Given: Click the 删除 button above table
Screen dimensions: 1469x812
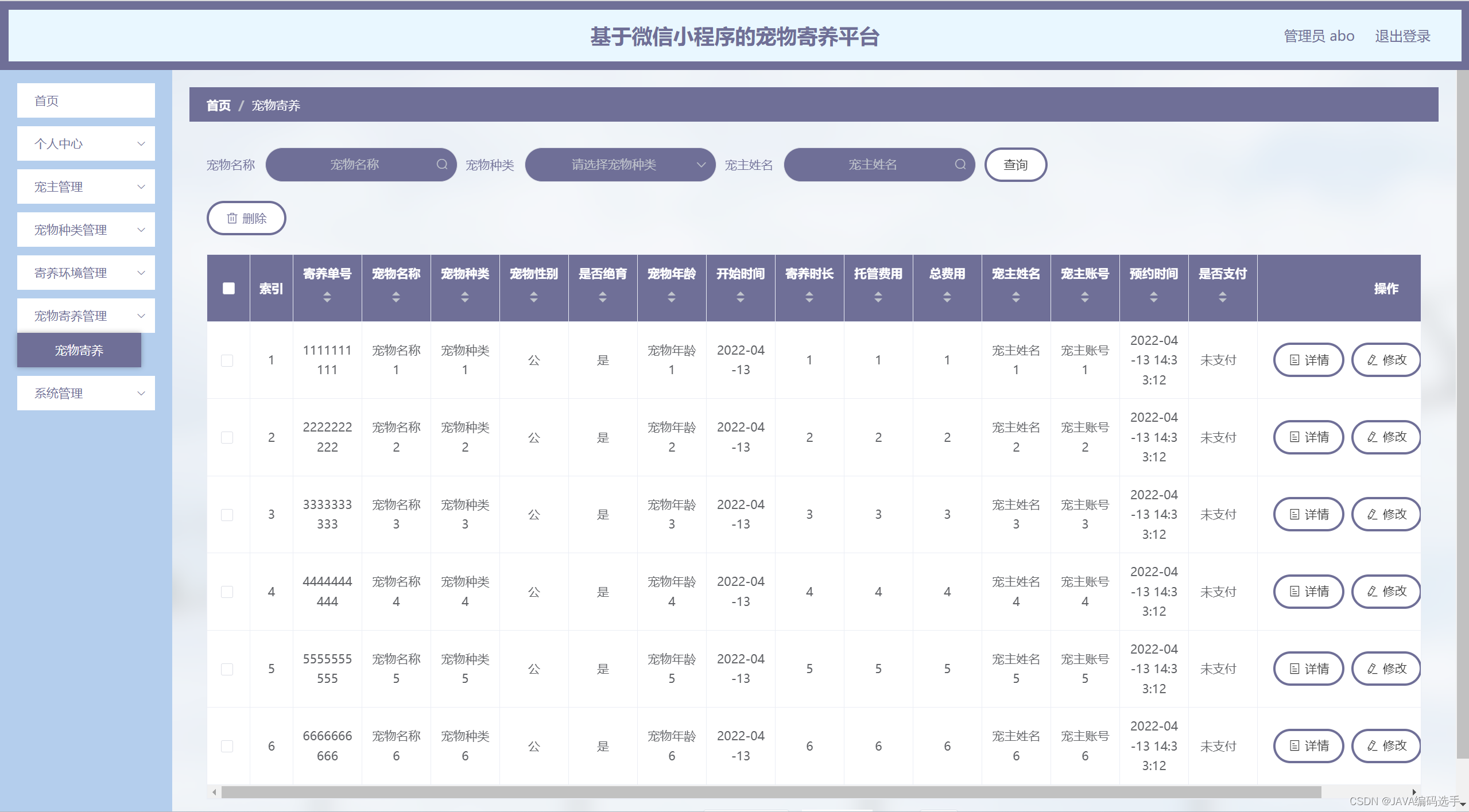Looking at the screenshot, I should click(x=246, y=218).
